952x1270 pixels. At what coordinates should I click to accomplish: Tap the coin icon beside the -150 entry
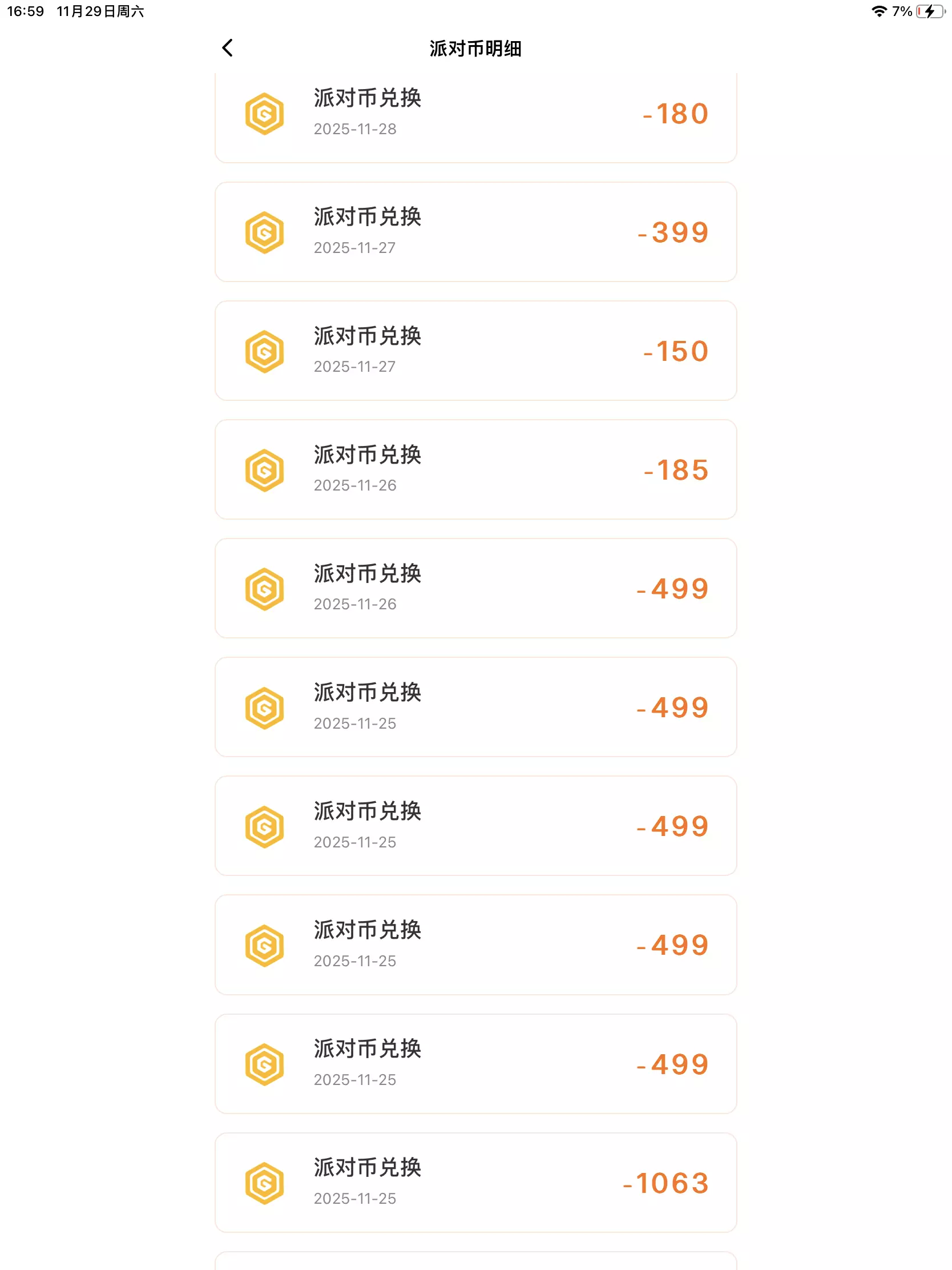click(265, 351)
